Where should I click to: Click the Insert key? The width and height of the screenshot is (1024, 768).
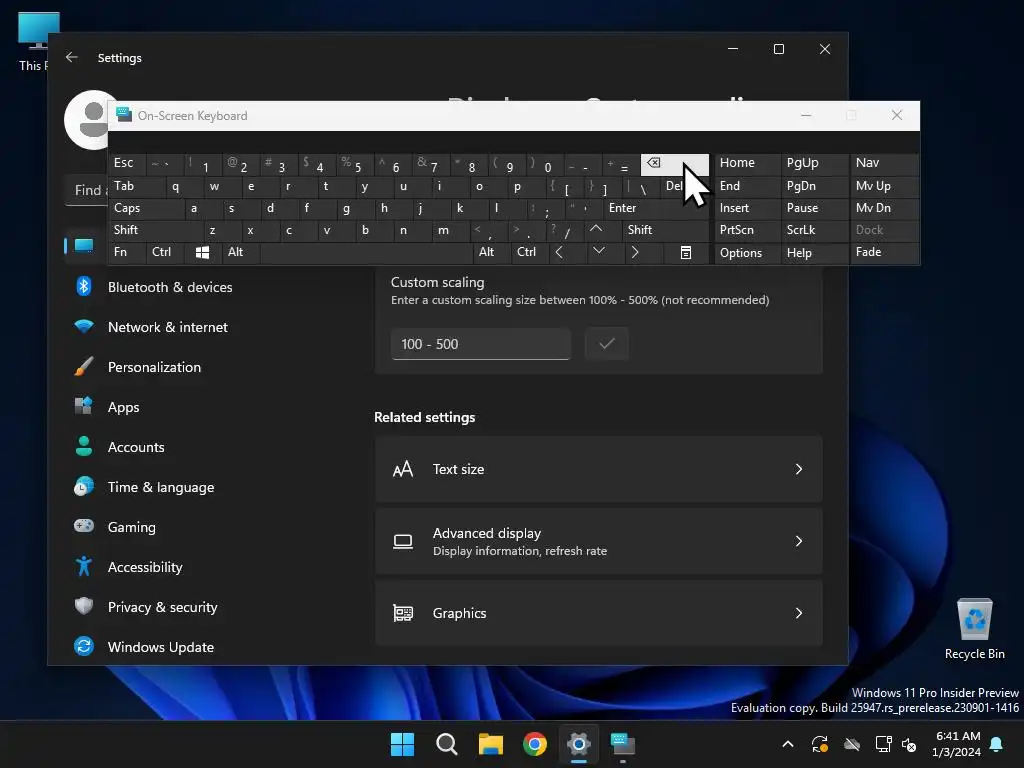coord(748,208)
